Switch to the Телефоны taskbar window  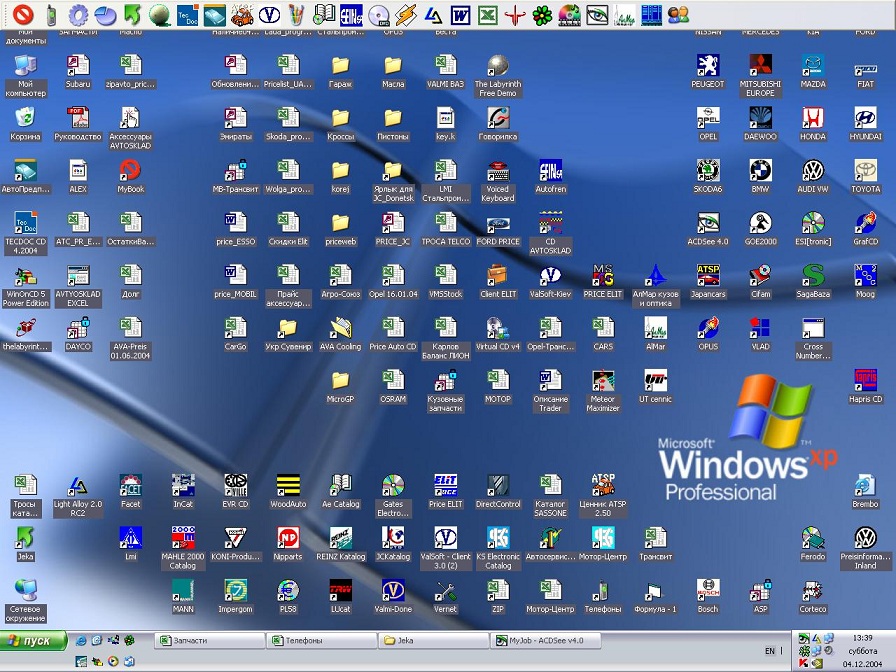pos(321,641)
